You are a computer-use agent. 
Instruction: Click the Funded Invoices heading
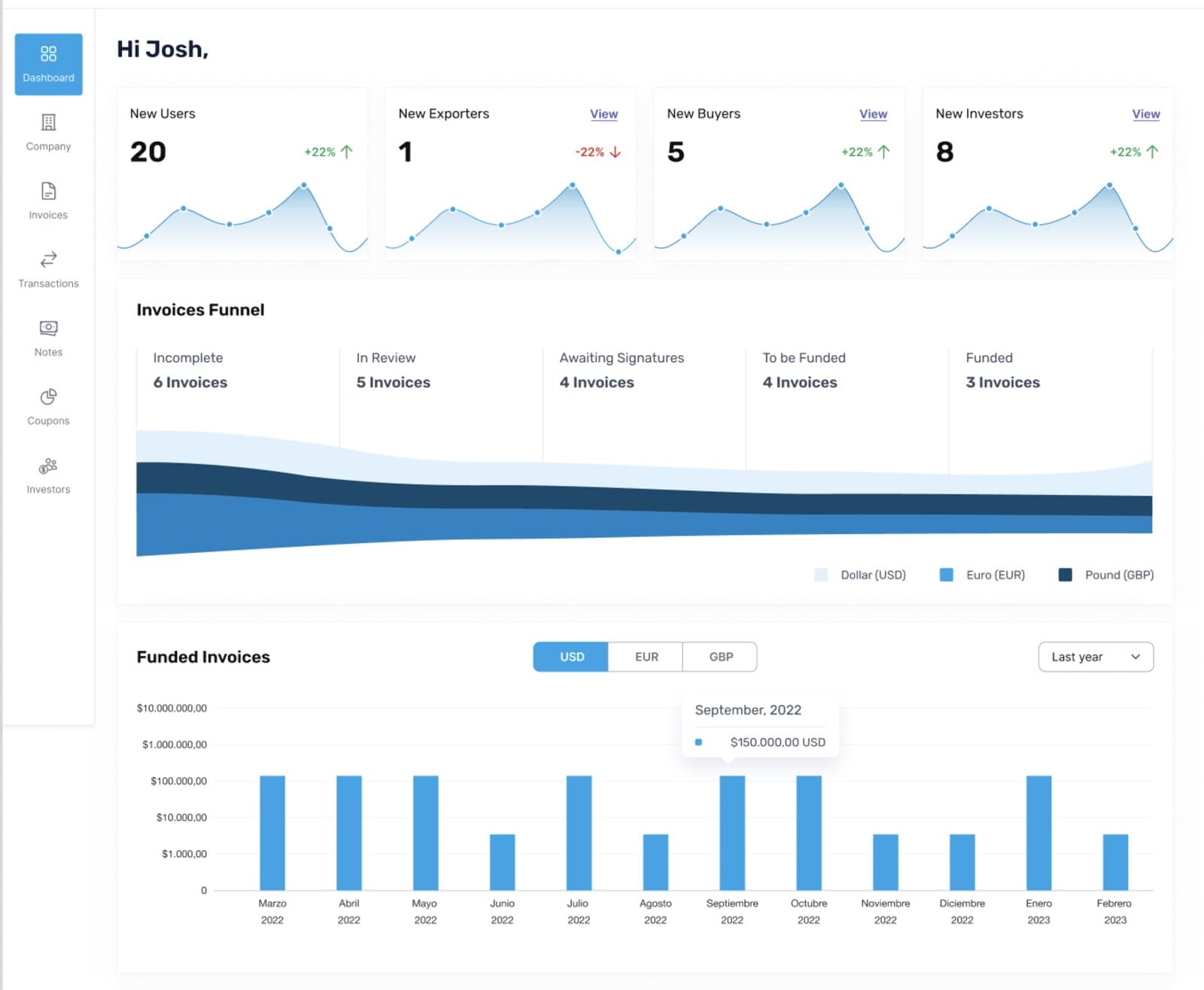point(203,657)
